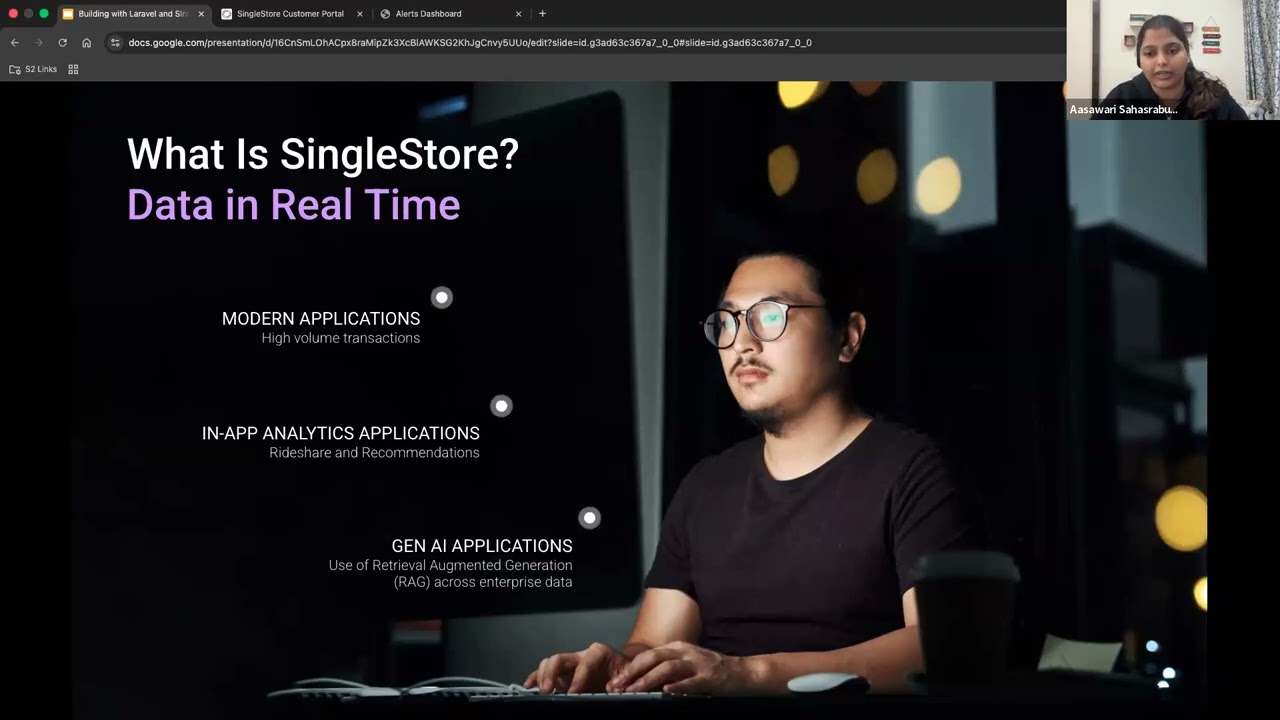Click 'Rideshare and Recommendations' text

coord(374,453)
